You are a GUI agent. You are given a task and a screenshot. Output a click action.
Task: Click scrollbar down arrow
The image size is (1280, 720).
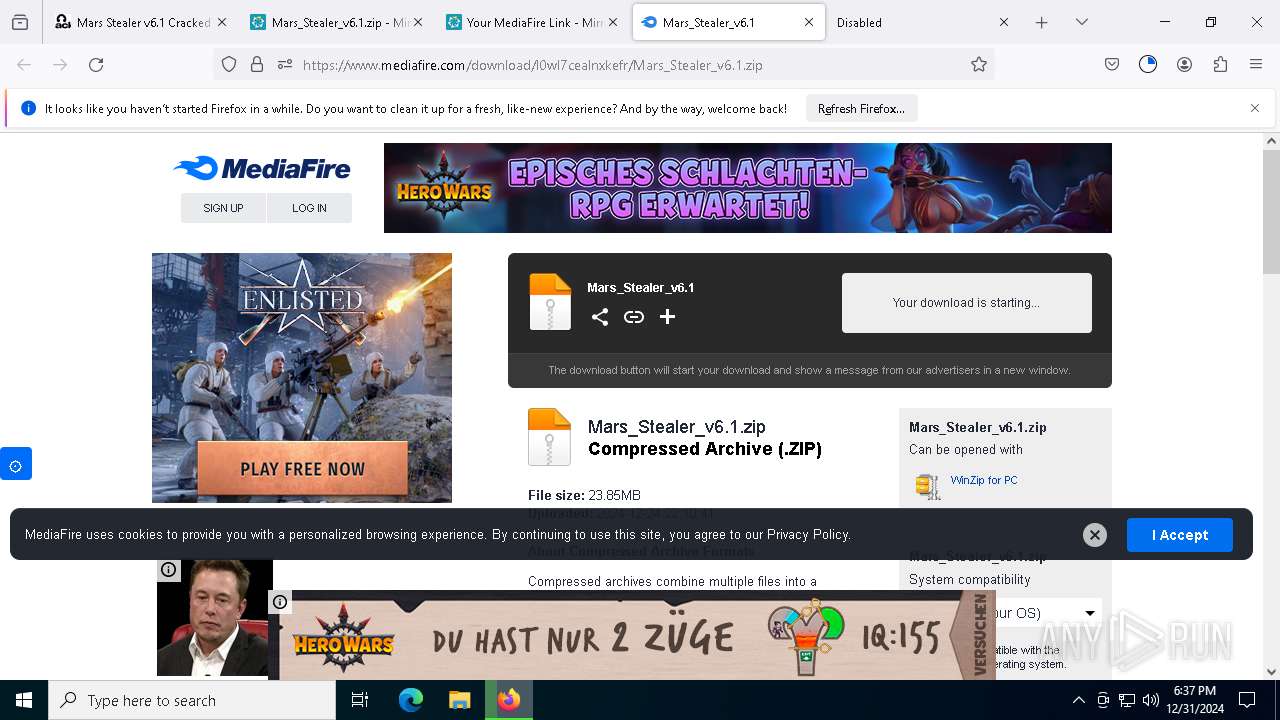coord(1271,672)
